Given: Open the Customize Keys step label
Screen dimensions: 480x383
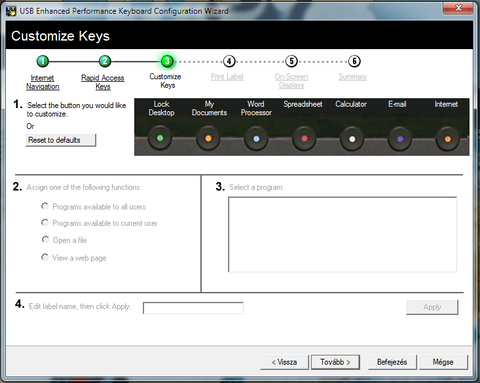Looking at the screenshot, I should point(165,81).
